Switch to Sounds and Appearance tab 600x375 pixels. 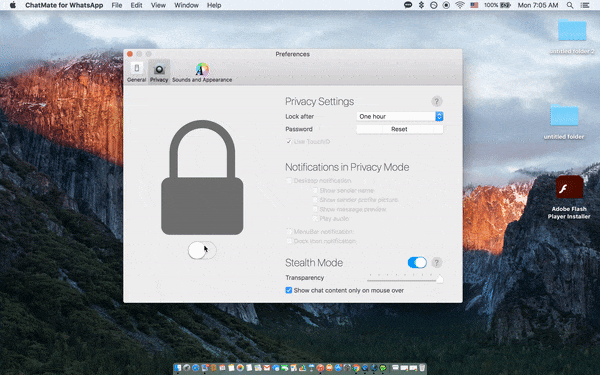202,72
